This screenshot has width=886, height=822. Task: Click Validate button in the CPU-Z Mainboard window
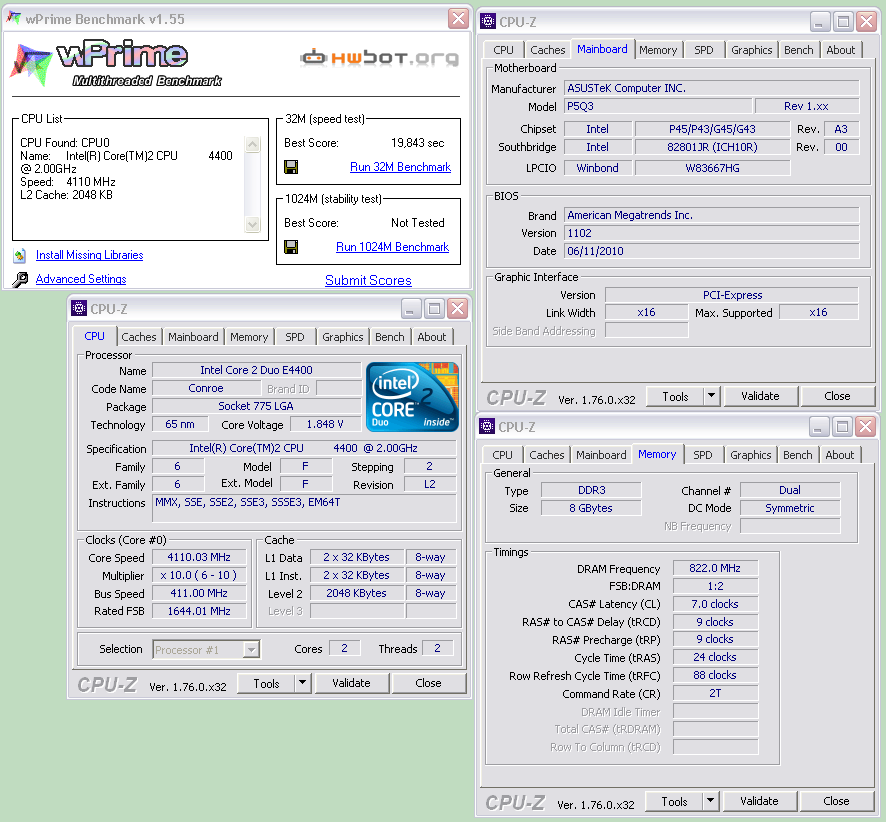pyautogui.click(x=761, y=395)
